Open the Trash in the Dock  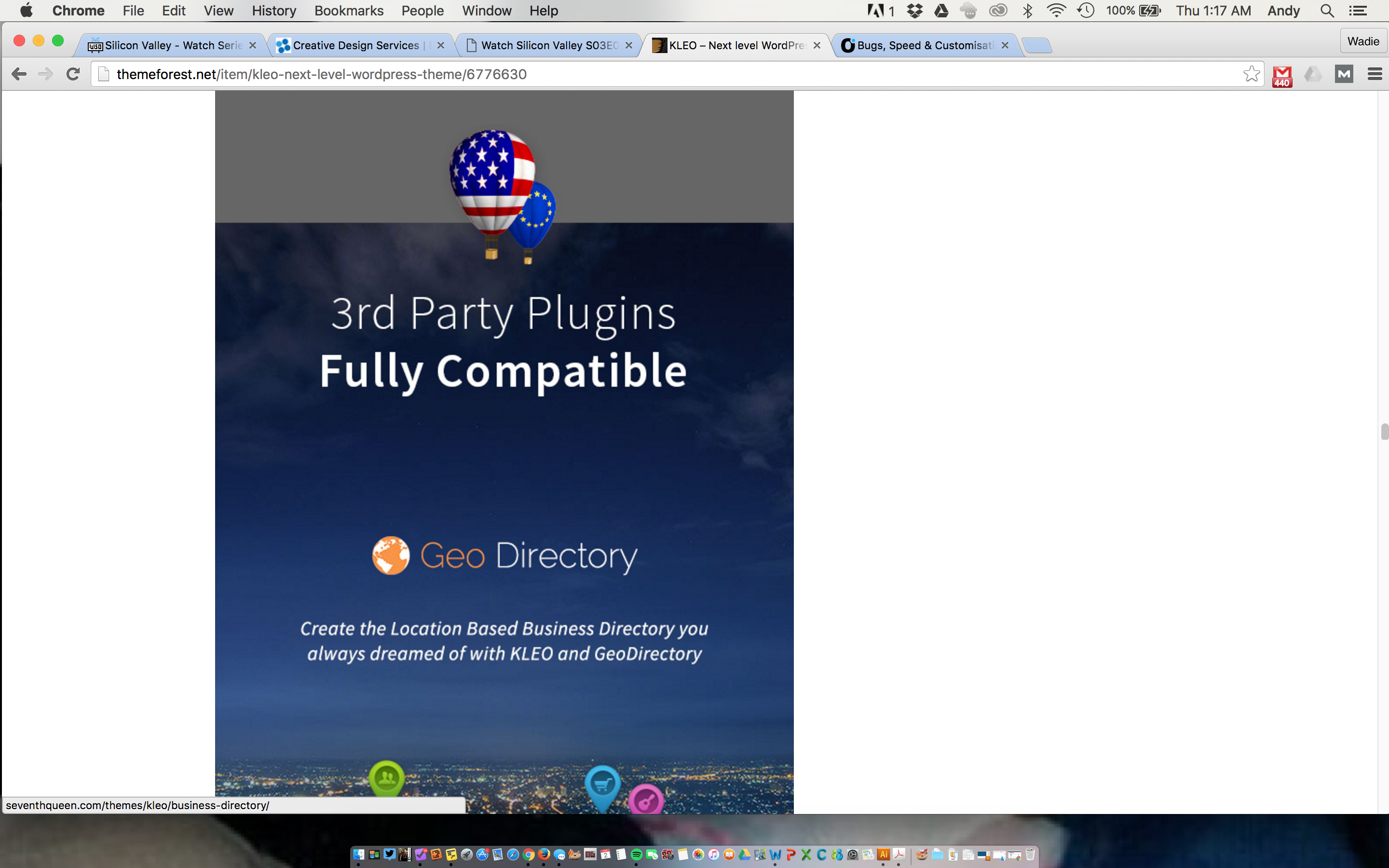click(x=1030, y=854)
